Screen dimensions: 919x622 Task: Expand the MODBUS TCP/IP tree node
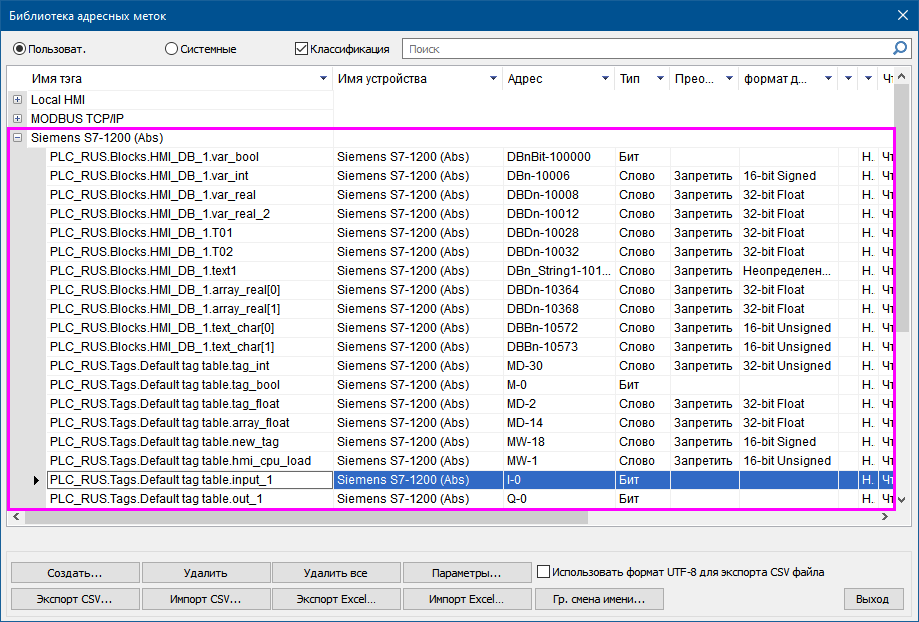[x=18, y=118]
